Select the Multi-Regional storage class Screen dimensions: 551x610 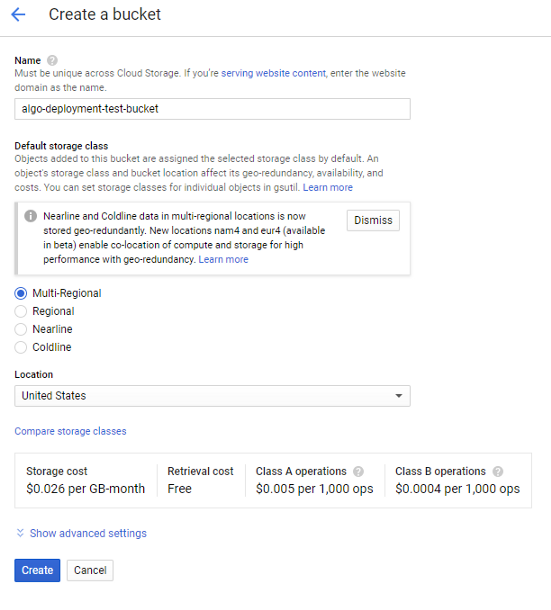tap(21, 293)
